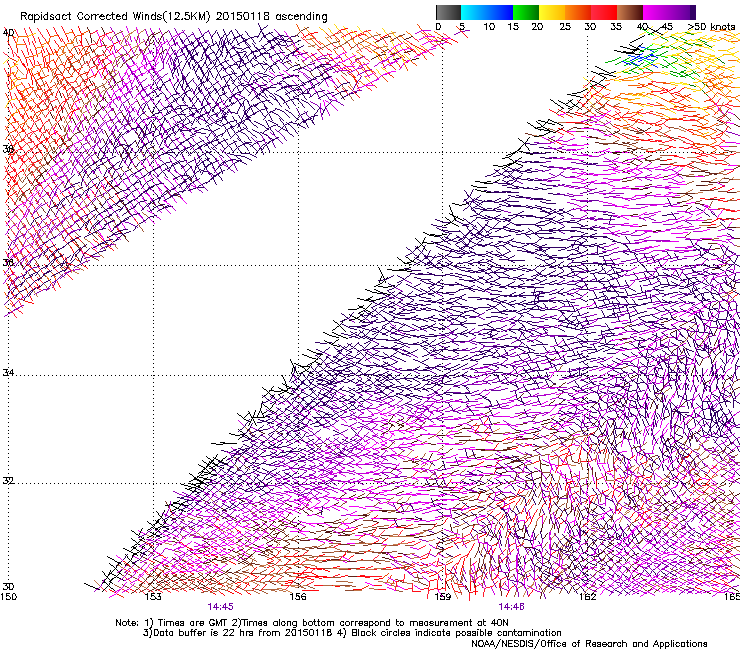Click the plot title 'Rapidscat Corrected Winds(12.5KM)'
Screen dimensions: 740x650
coord(115,17)
